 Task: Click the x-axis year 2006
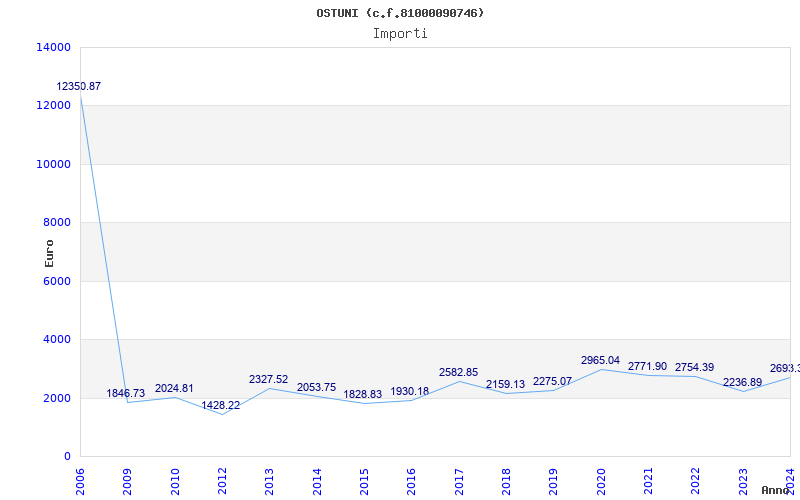click(80, 482)
